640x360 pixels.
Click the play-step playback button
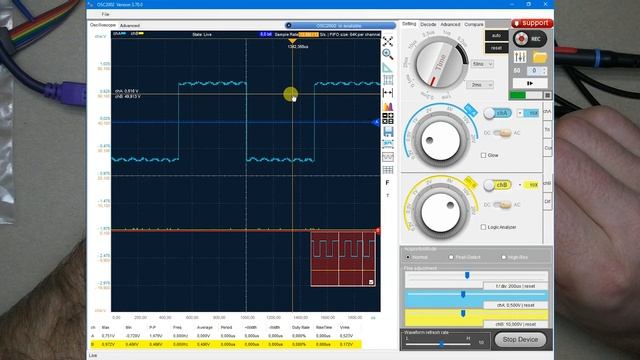pyautogui.click(x=530, y=83)
